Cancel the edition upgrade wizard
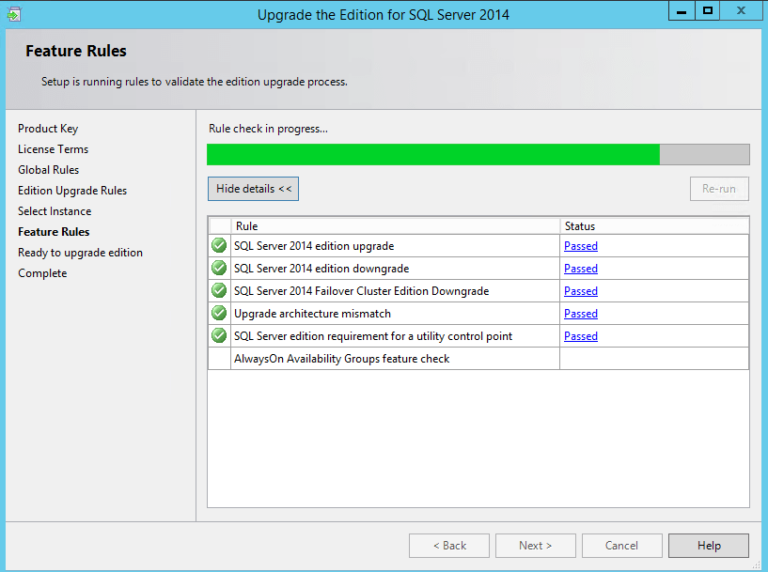 click(x=622, y=546)
